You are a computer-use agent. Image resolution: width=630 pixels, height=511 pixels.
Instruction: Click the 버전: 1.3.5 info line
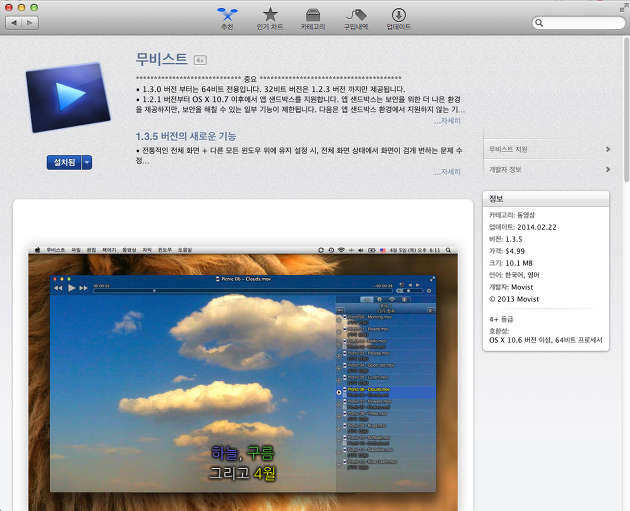(x=505, y=239)
